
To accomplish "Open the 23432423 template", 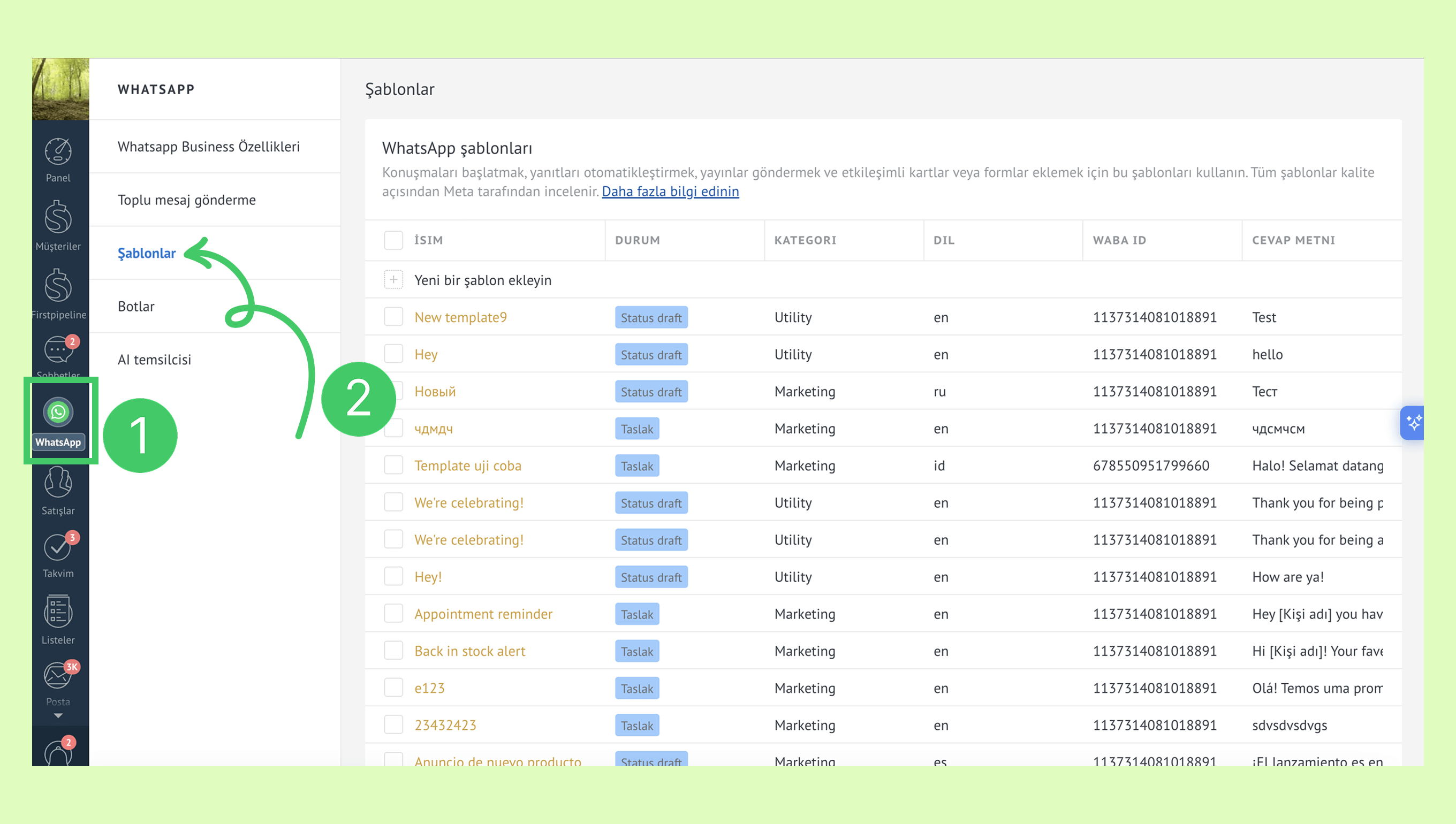I will [x=445, y=725].
